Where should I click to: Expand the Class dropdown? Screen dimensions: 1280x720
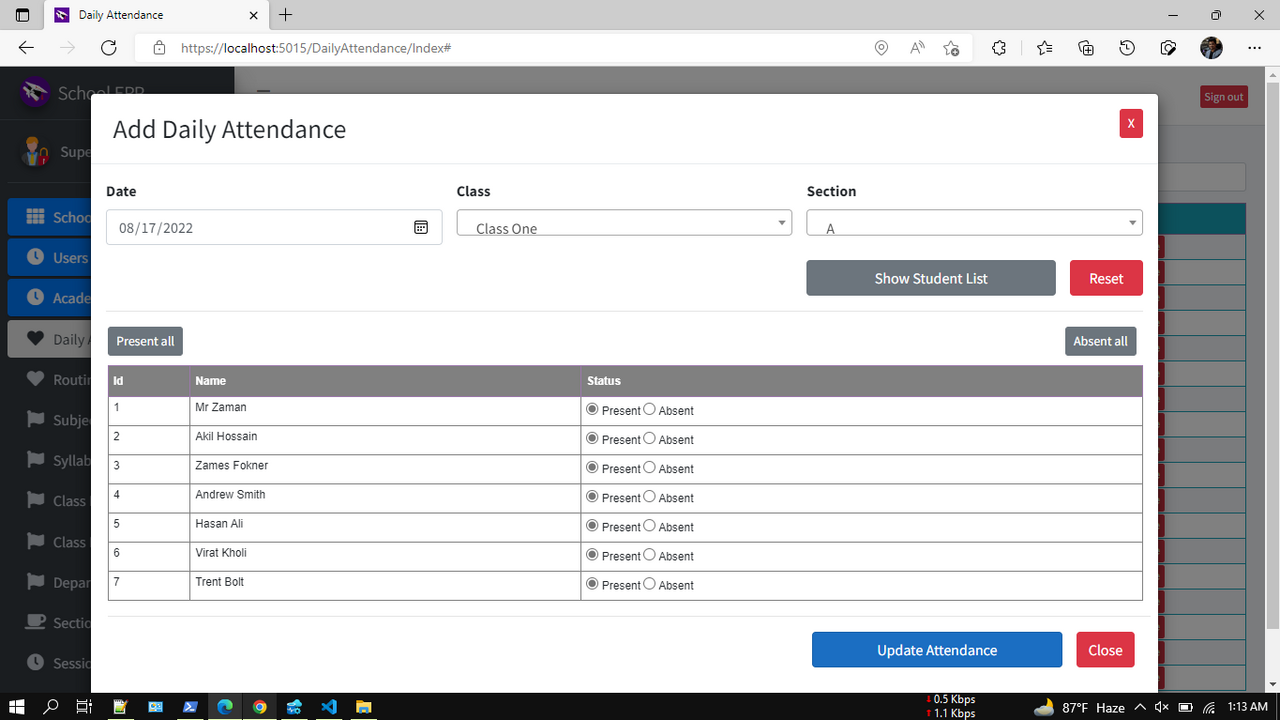tap(624, 223)
